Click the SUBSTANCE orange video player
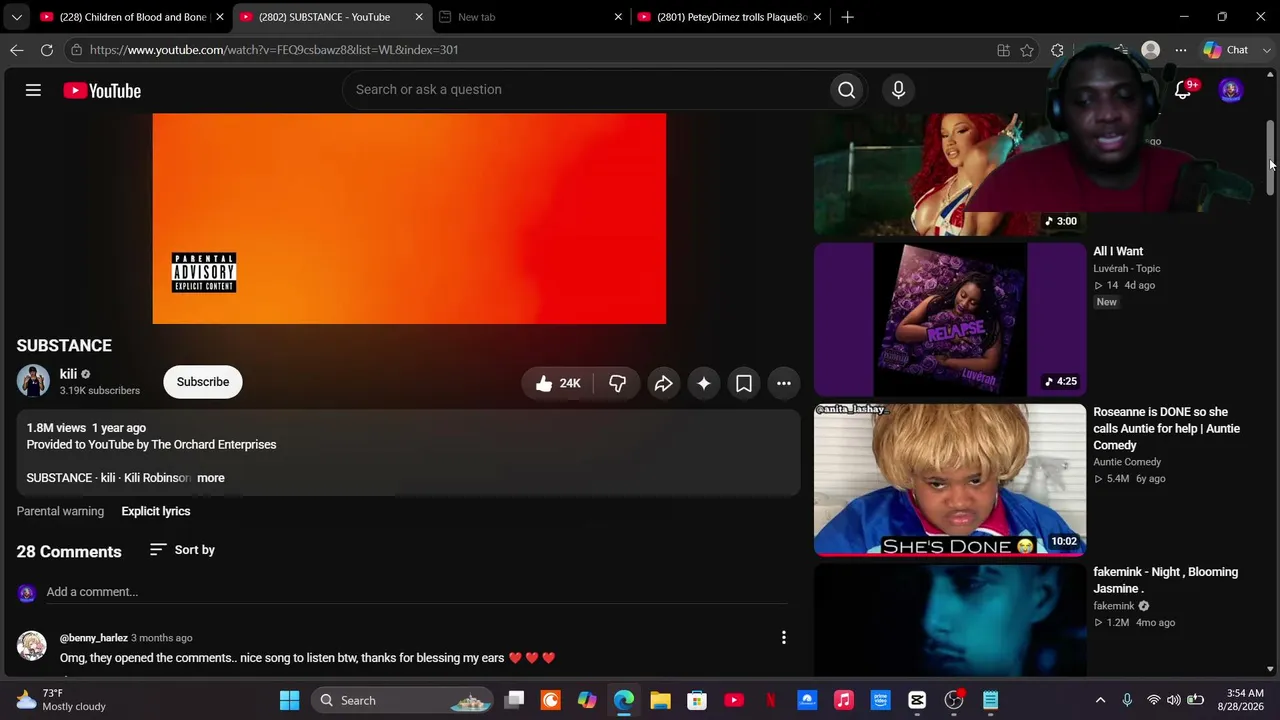The image size is (1280, 720). click(x=409, y=219)
